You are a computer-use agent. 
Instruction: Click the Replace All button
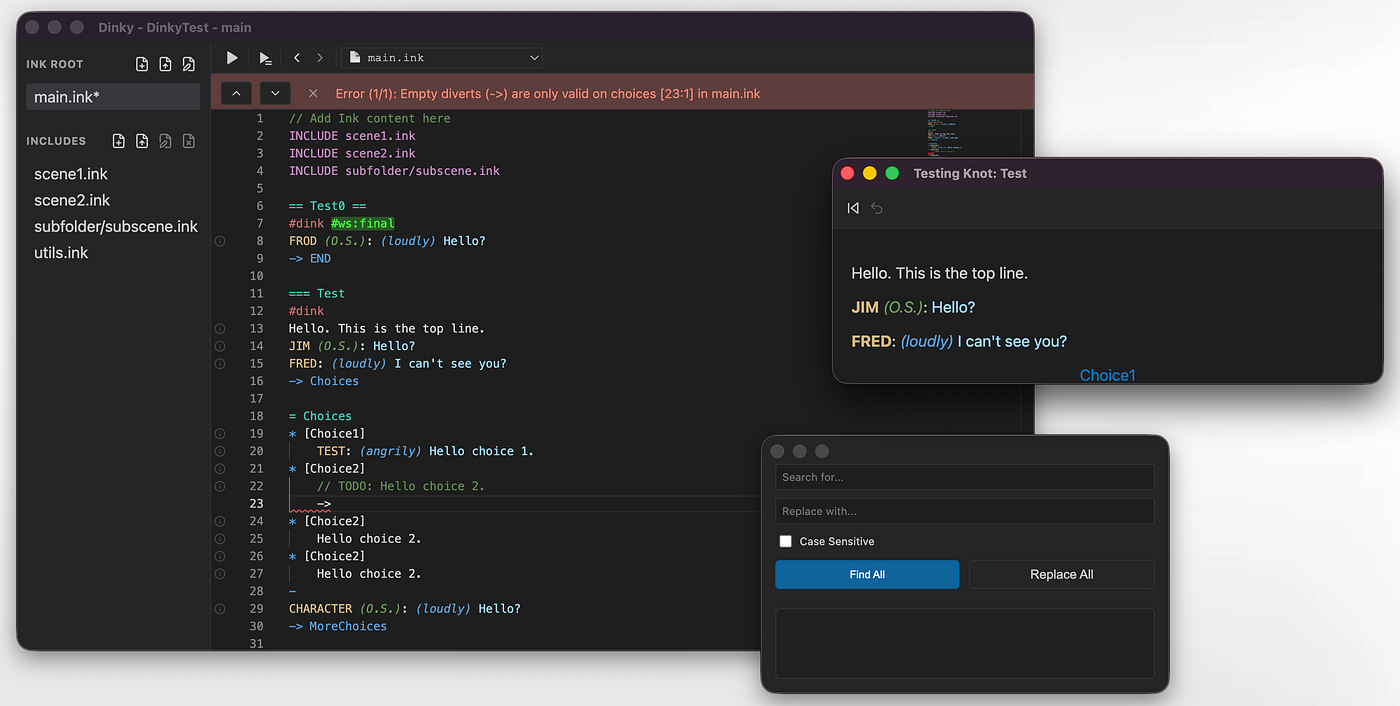point(1062,574)
